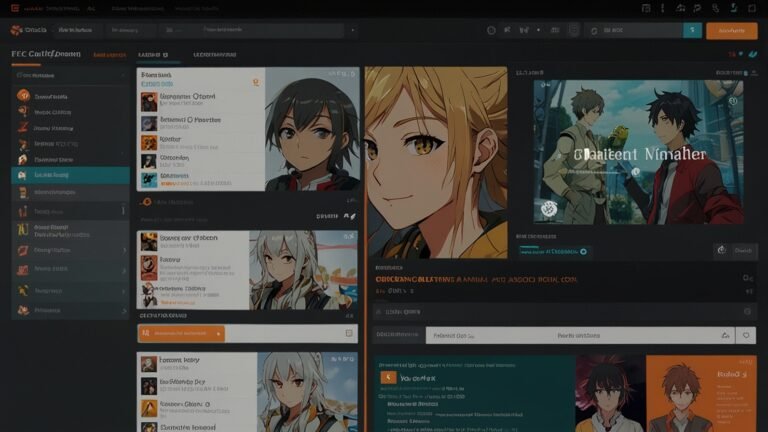Click the icon left of the heart in the input row
This screenshot has width=768, height=432.
[x=725, y=336]
